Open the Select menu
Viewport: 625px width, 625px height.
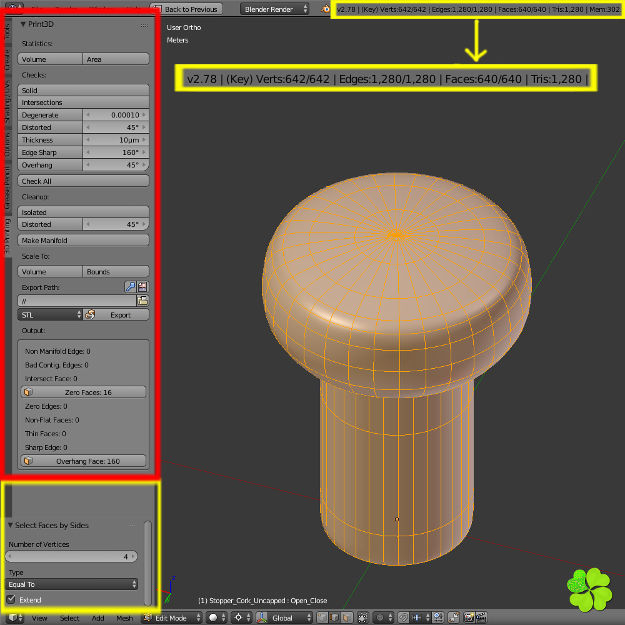tap(69, 618)
